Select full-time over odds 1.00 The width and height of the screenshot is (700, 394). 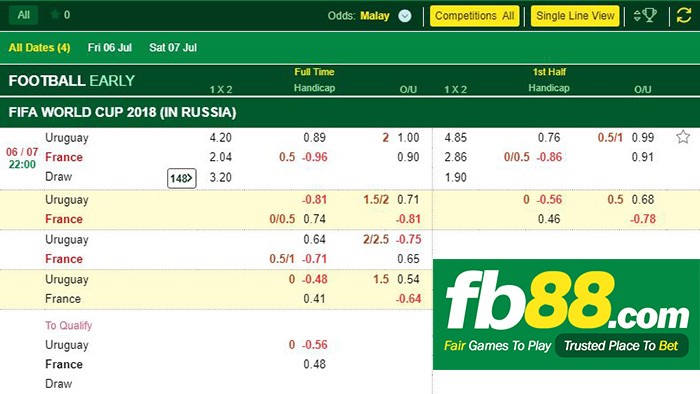click(x=408, y=137)
